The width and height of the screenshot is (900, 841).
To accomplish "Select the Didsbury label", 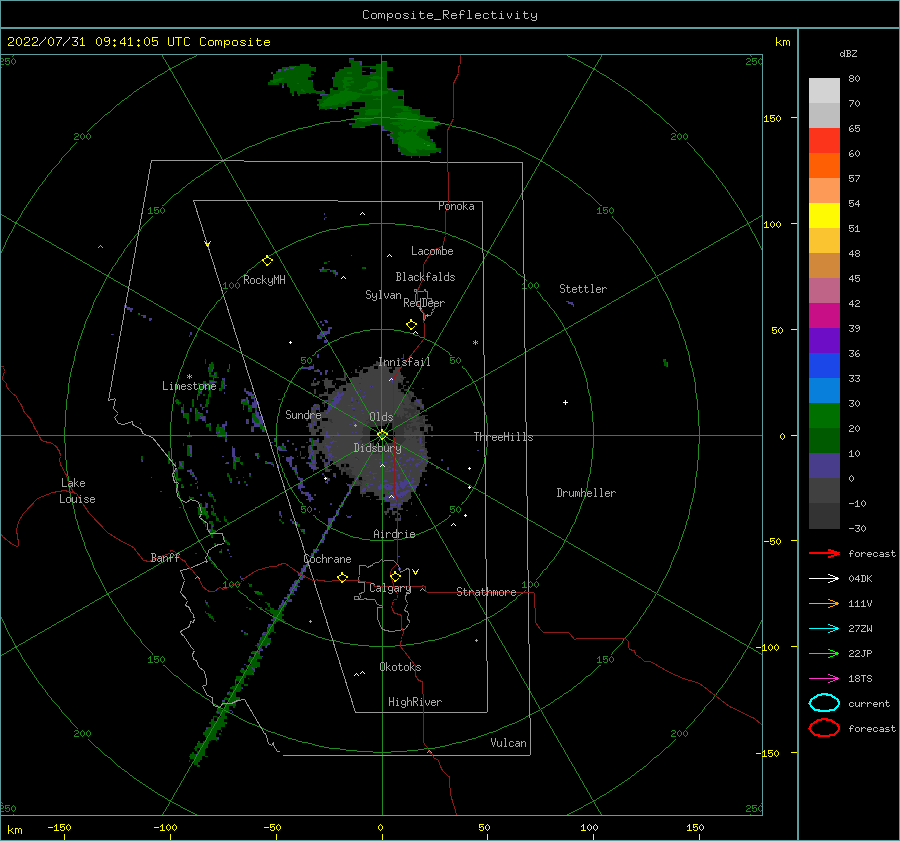I will tap(378, 448).
